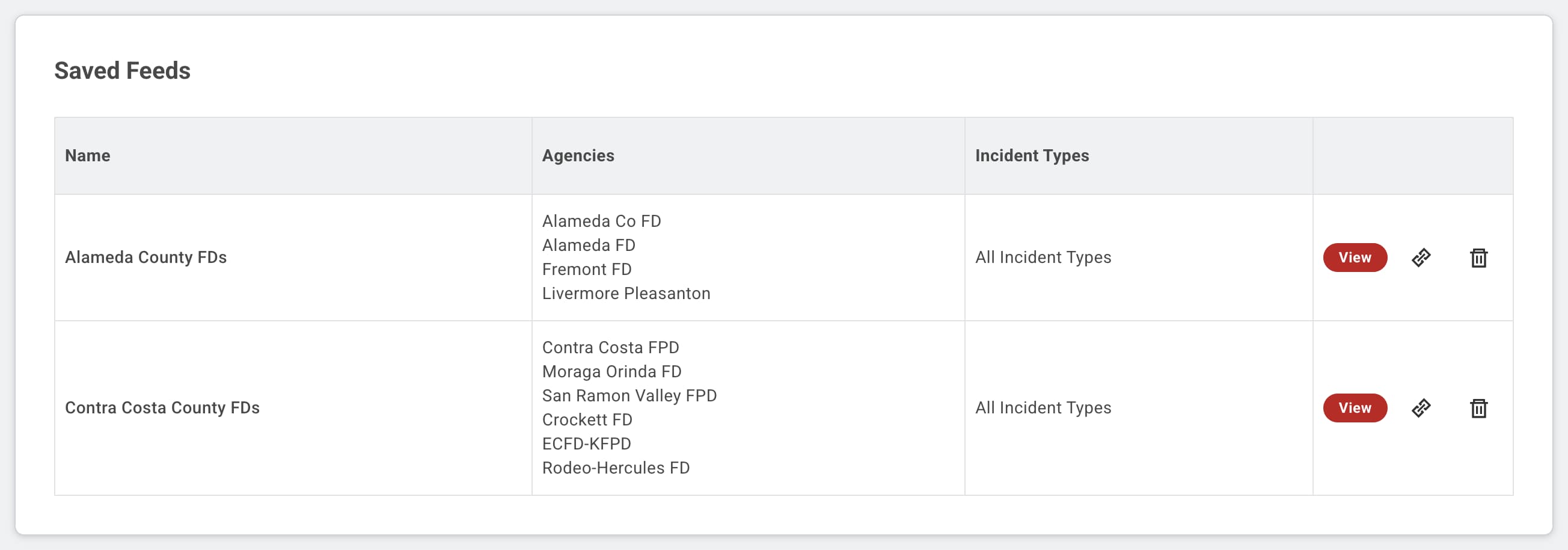The height and width of the screenshot is (550, 1568).
Task: Click the San Ramon Valley FPD agency entry
Action: [629, 396]
